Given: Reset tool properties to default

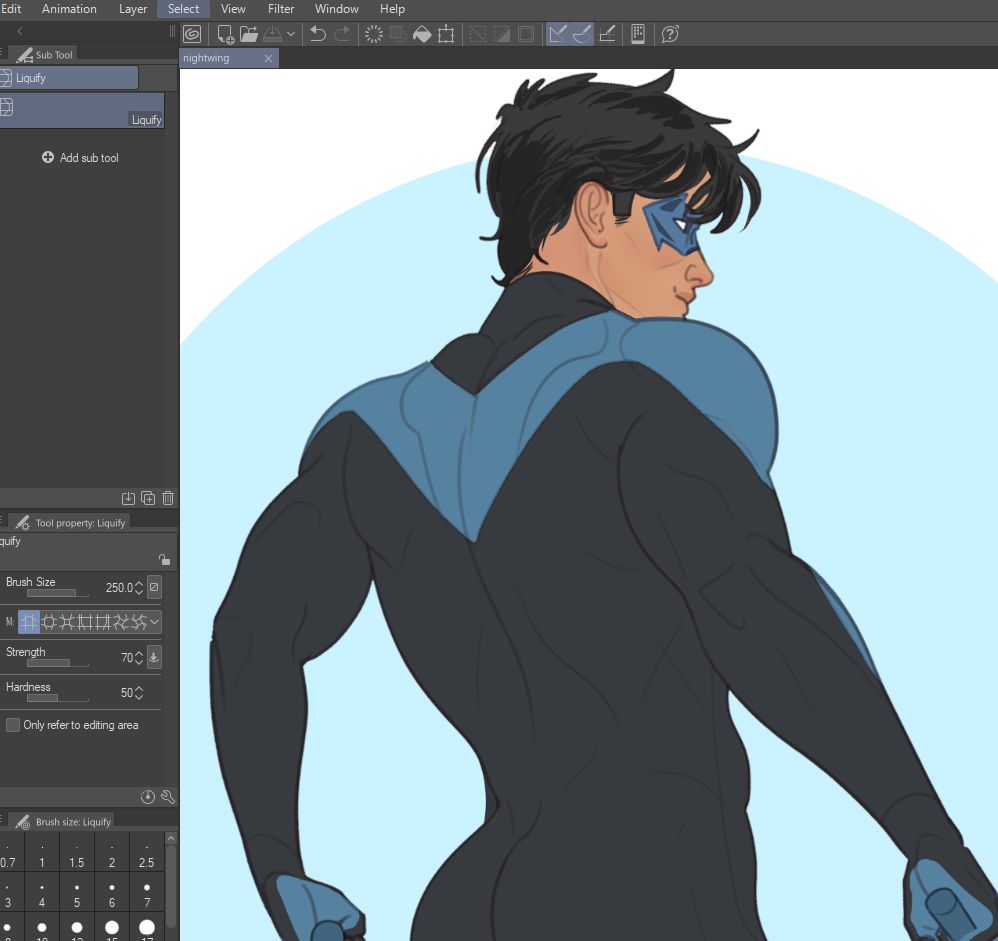Looking at the screenshot, I should (x=148, y=796).
